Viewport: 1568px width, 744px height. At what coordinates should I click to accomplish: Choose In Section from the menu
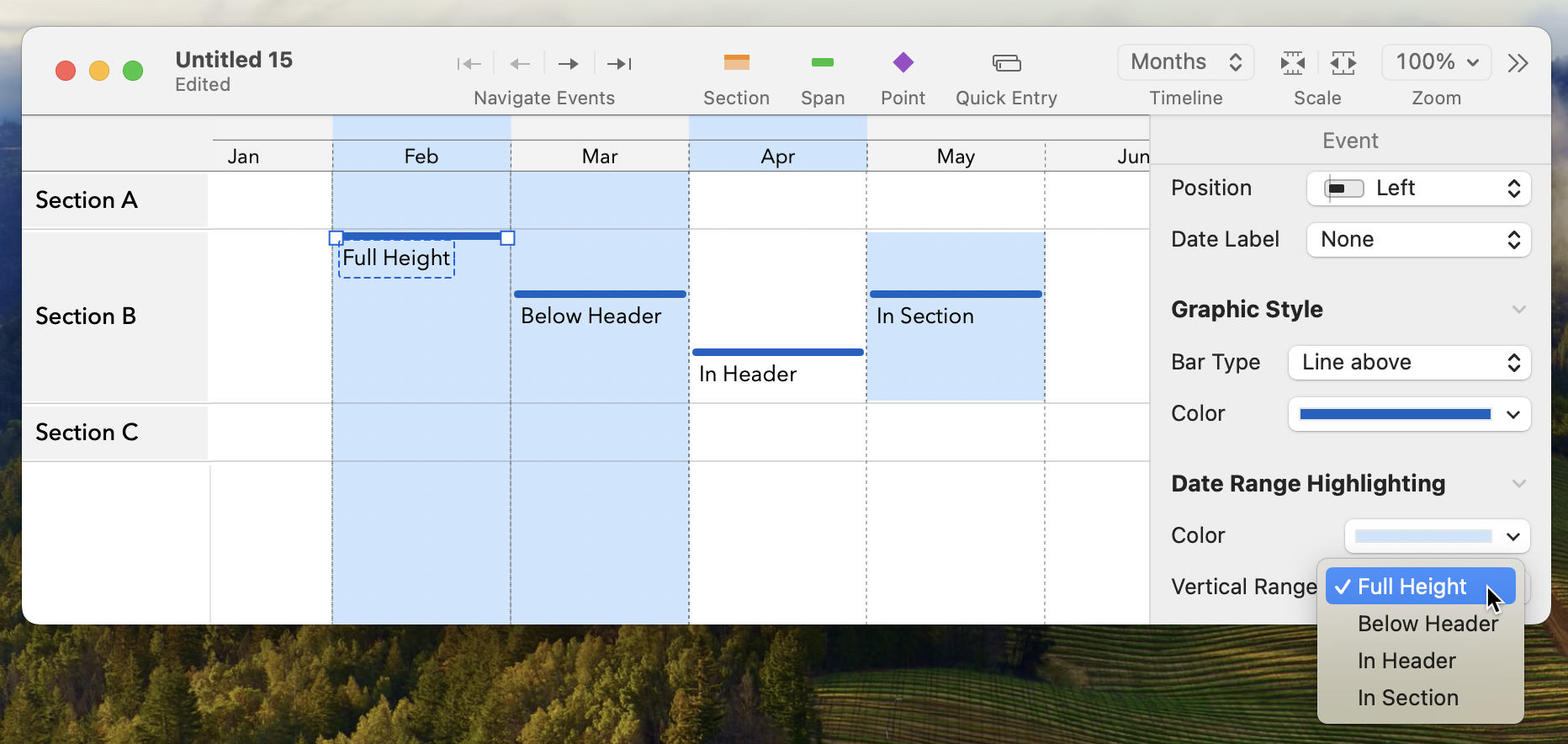pyautogui.click(x=1407, y=698)
